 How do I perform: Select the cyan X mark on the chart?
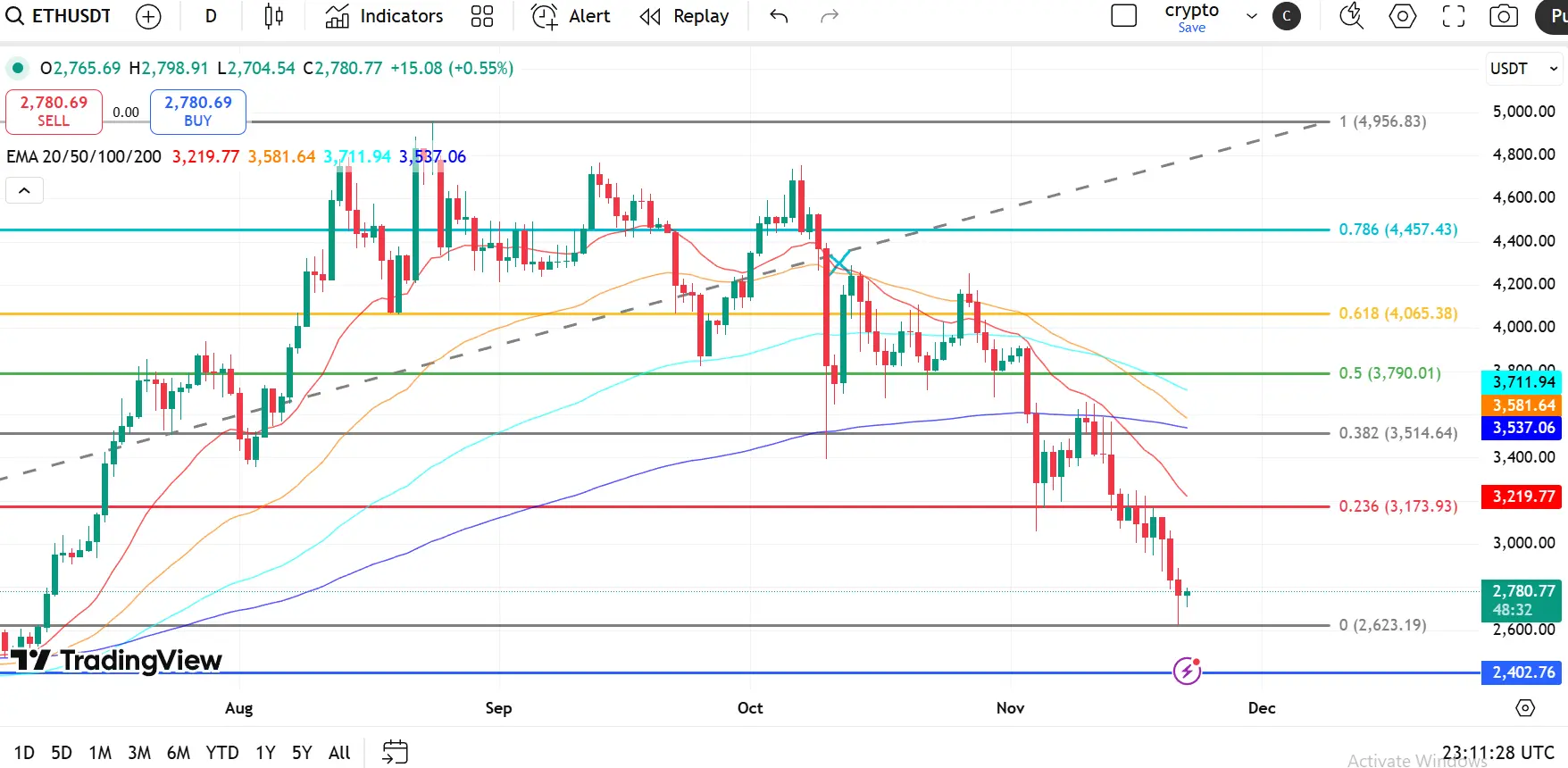tap(839, 263)
